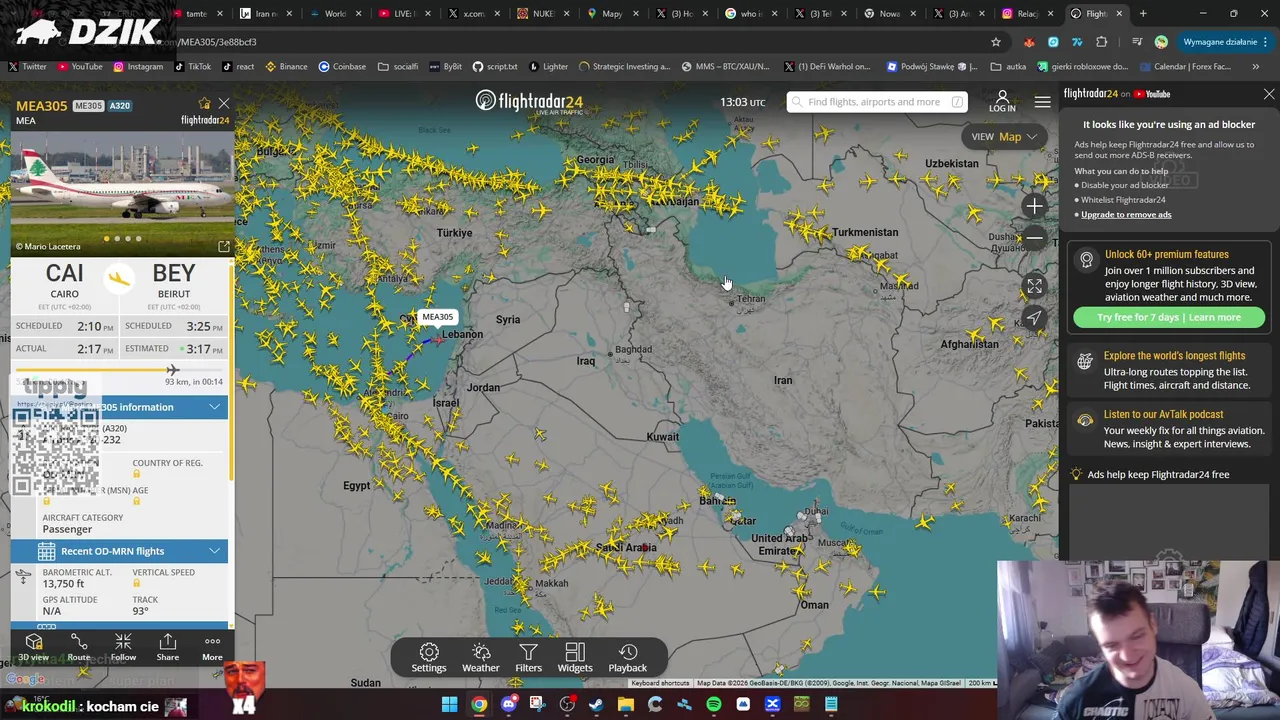Open the Lighter bookmark
This screenshot has width=1280, height=720.
(x=547, y=67)
